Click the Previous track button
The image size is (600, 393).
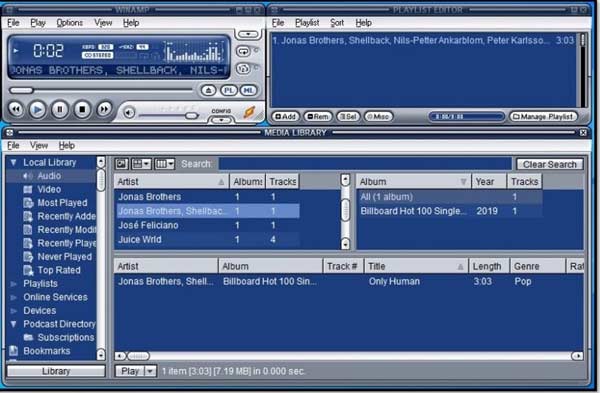(16, 110)
